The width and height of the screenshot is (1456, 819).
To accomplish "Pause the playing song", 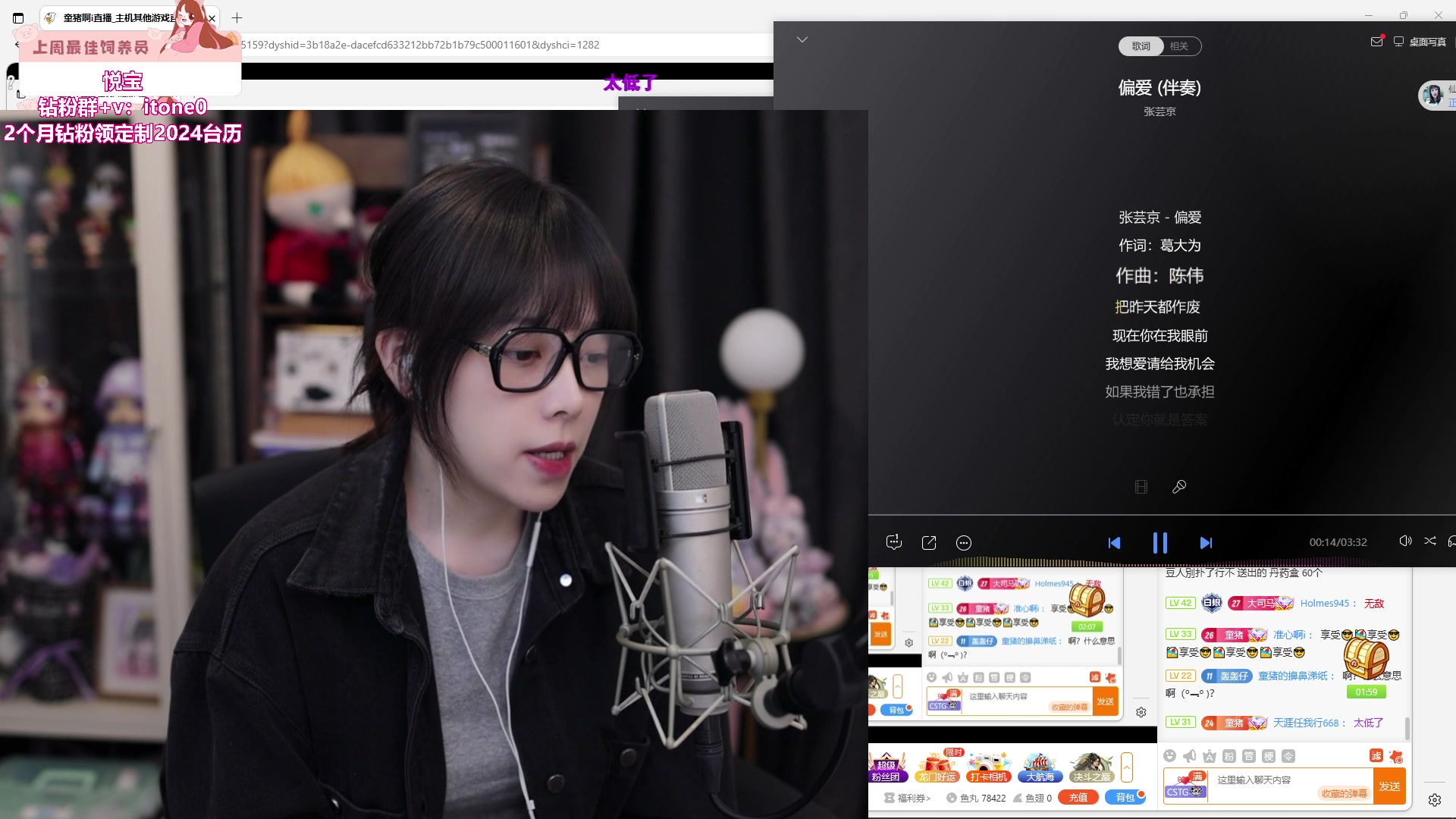I will (x=1159, y=543).
